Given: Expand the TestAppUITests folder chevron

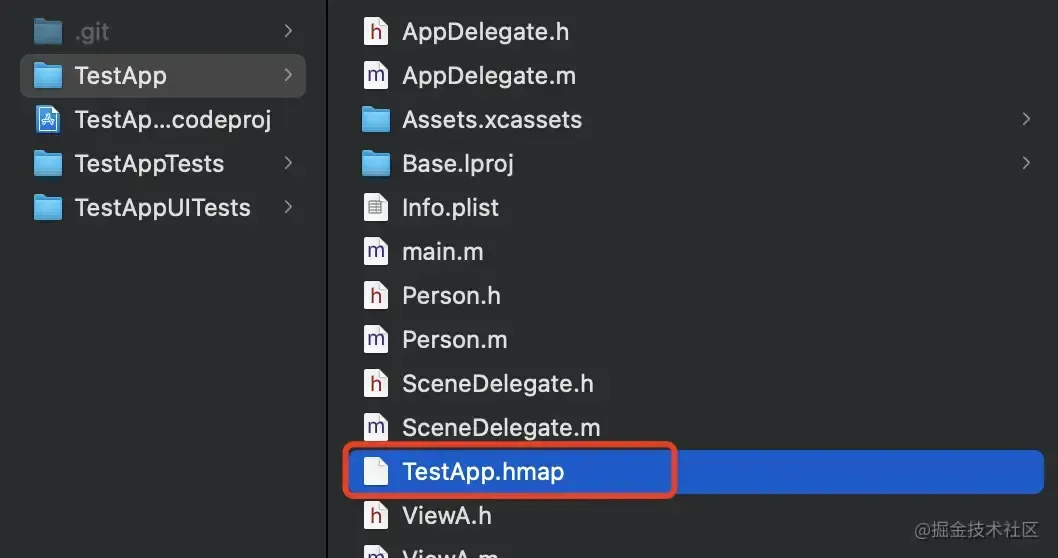Looking at the screenshot, I should (x=288, y=208).
